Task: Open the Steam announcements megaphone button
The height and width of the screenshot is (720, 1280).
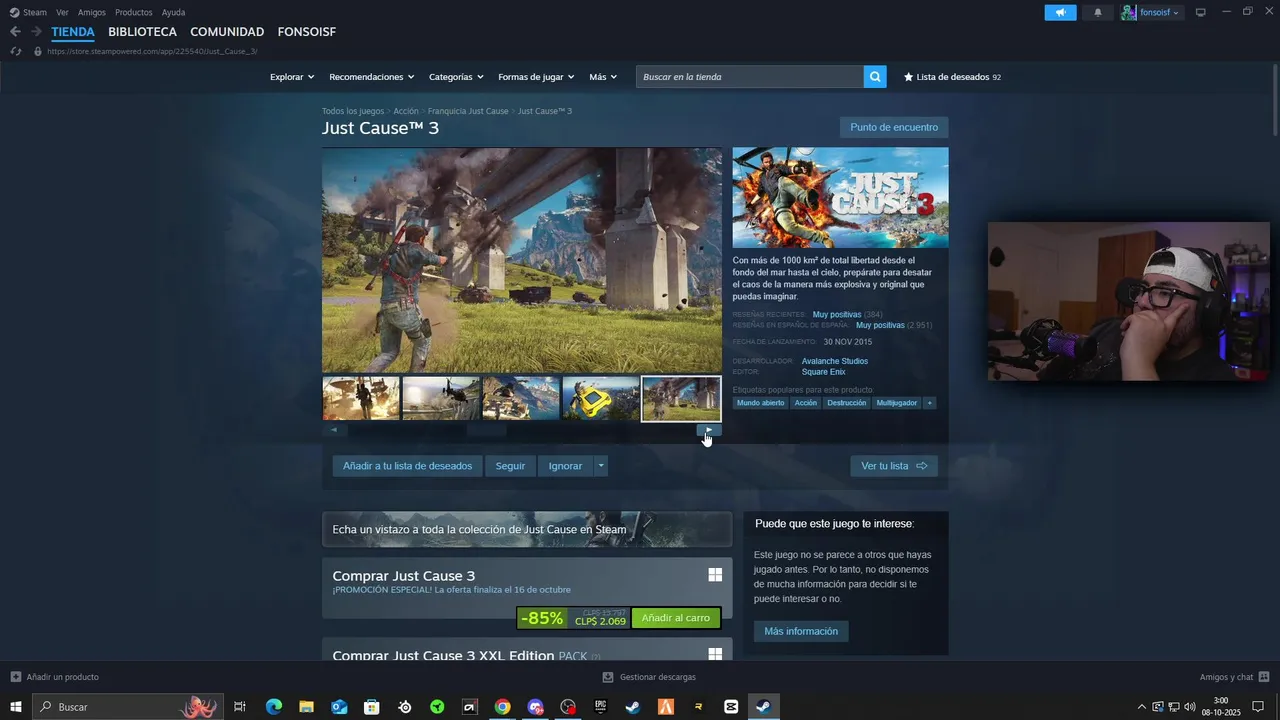Action: click(1060, 12)
